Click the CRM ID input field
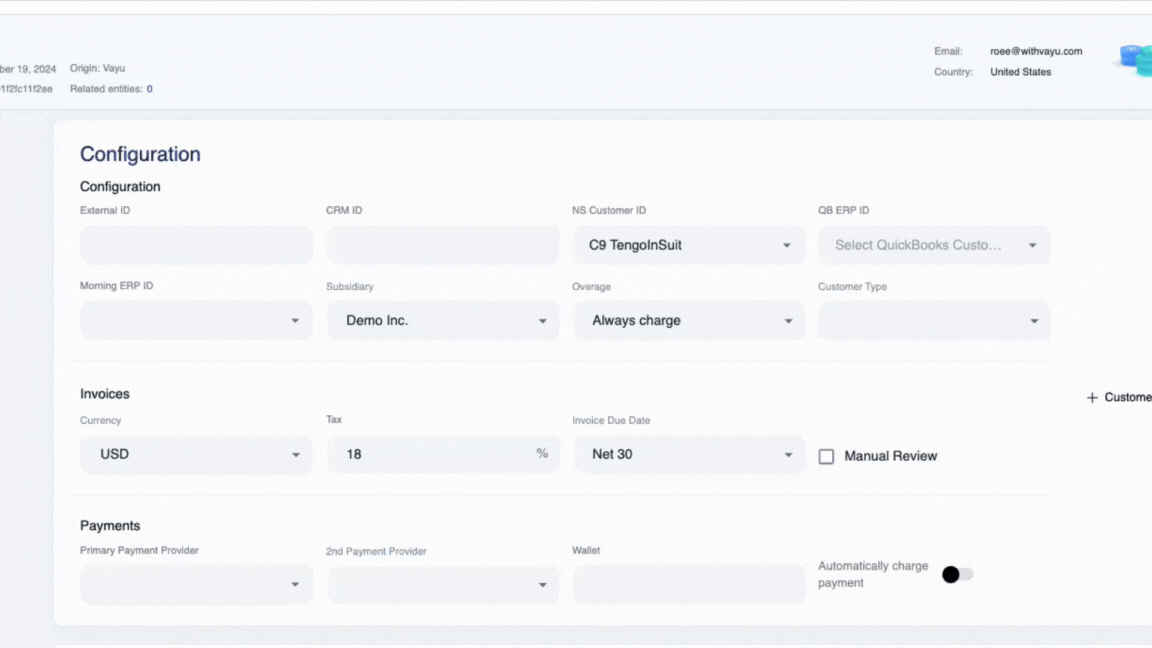Screen dimensions: 1152x648 442,245
